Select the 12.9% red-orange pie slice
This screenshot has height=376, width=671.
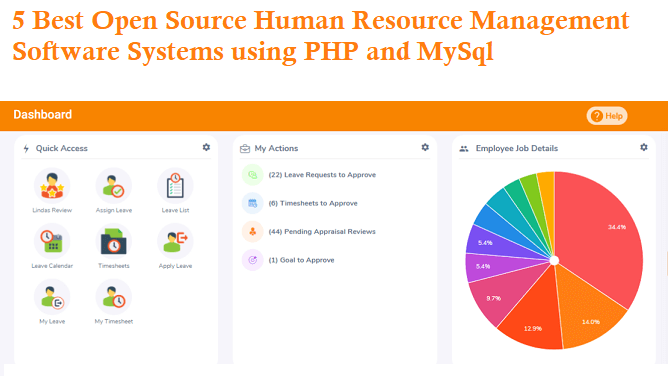535,317
